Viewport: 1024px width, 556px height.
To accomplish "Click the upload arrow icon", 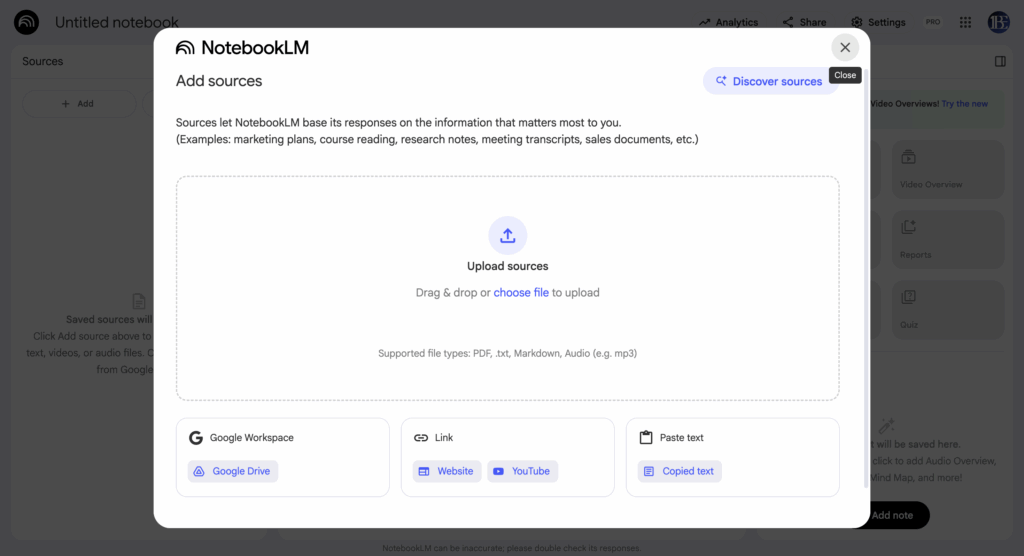I will (x=507, y=235).
